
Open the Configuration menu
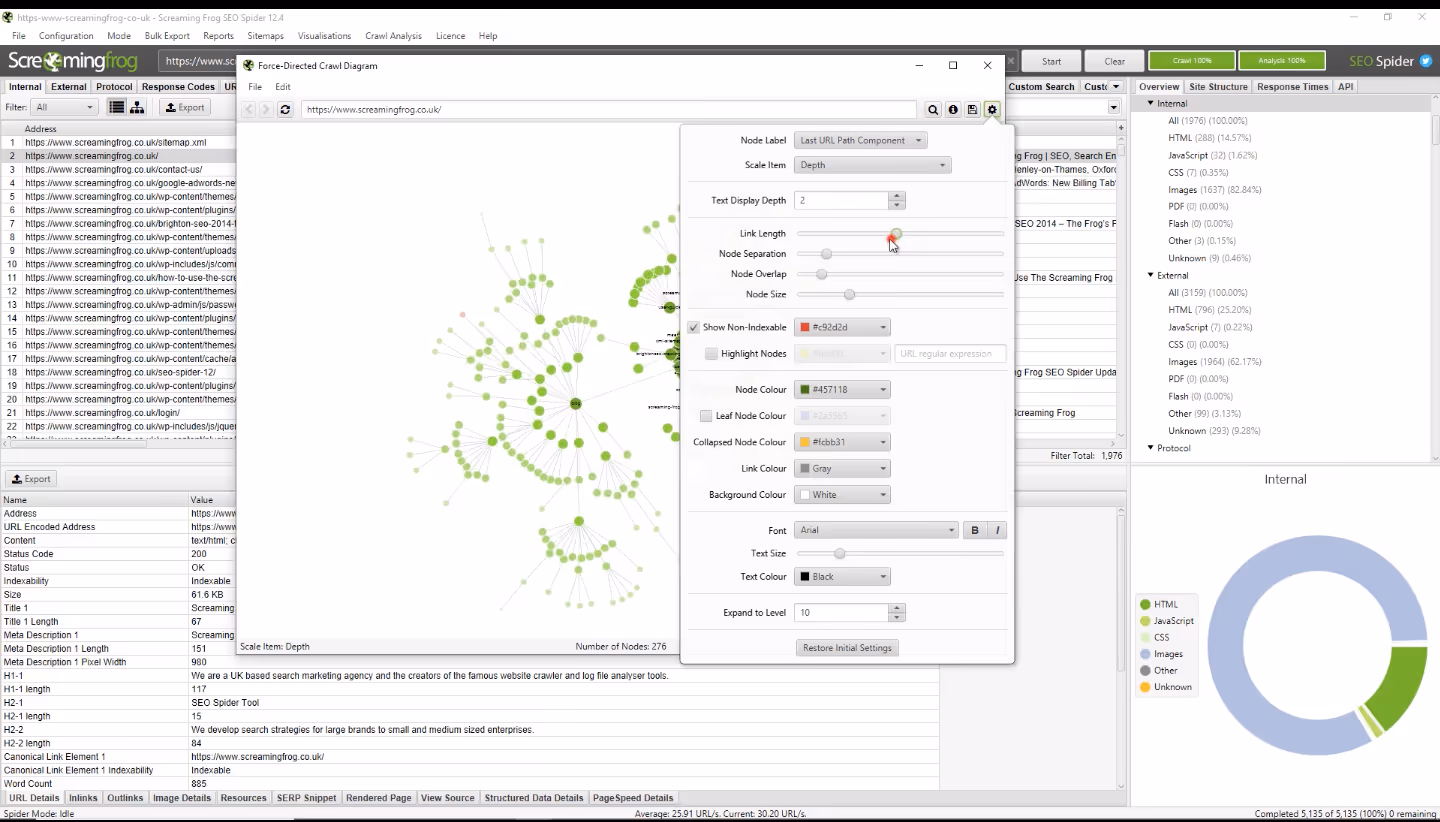66,36
